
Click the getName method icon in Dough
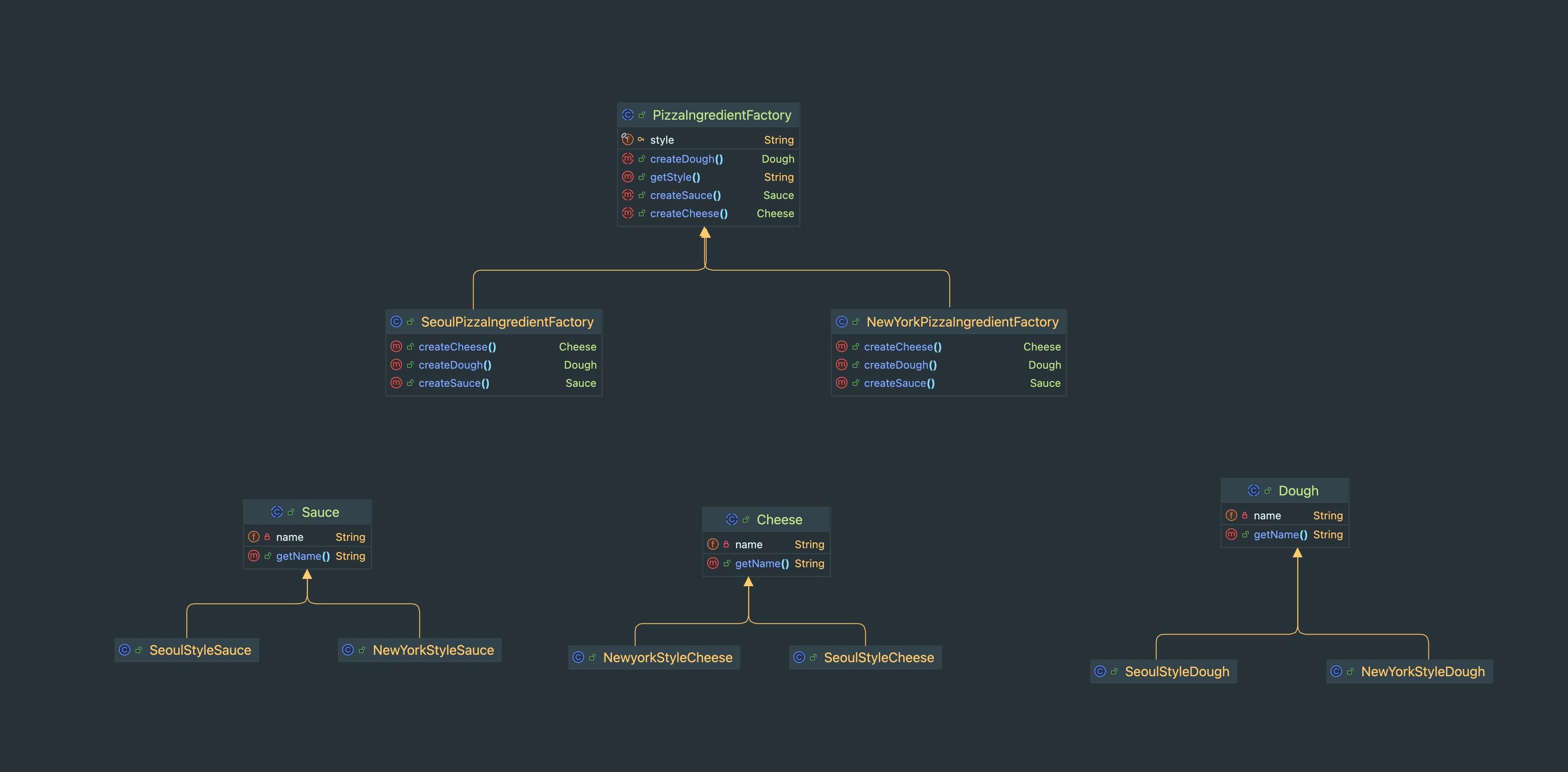pos(1232,535)
